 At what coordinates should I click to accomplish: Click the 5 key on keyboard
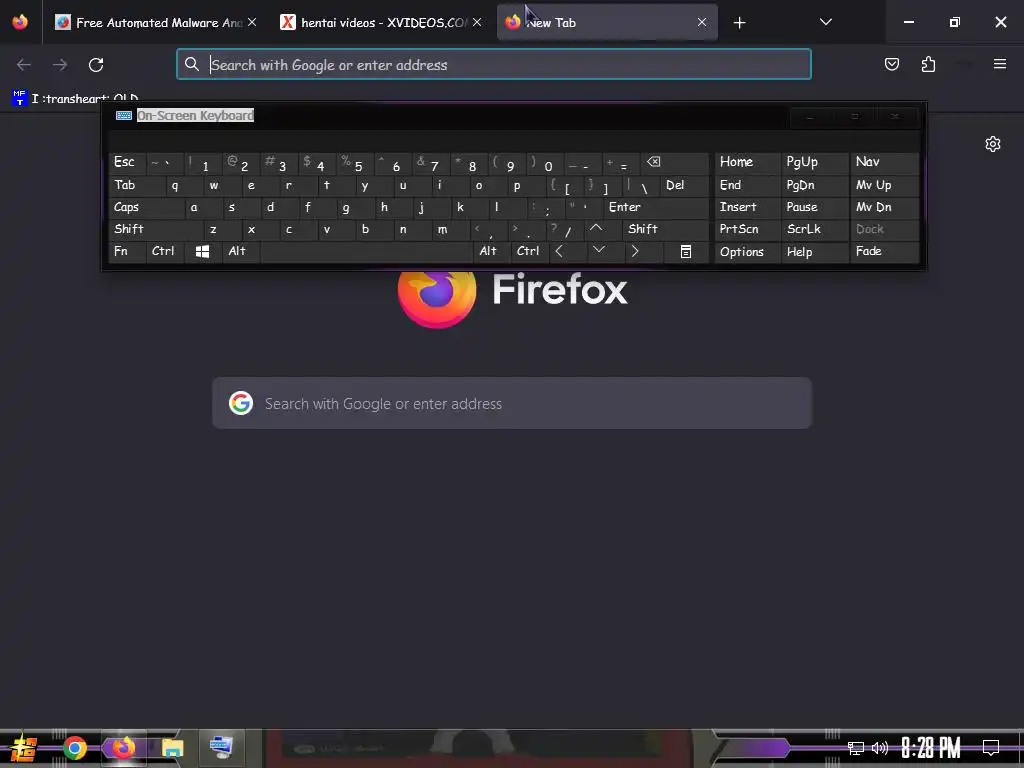pyautogui.click(x=355, y=163)
